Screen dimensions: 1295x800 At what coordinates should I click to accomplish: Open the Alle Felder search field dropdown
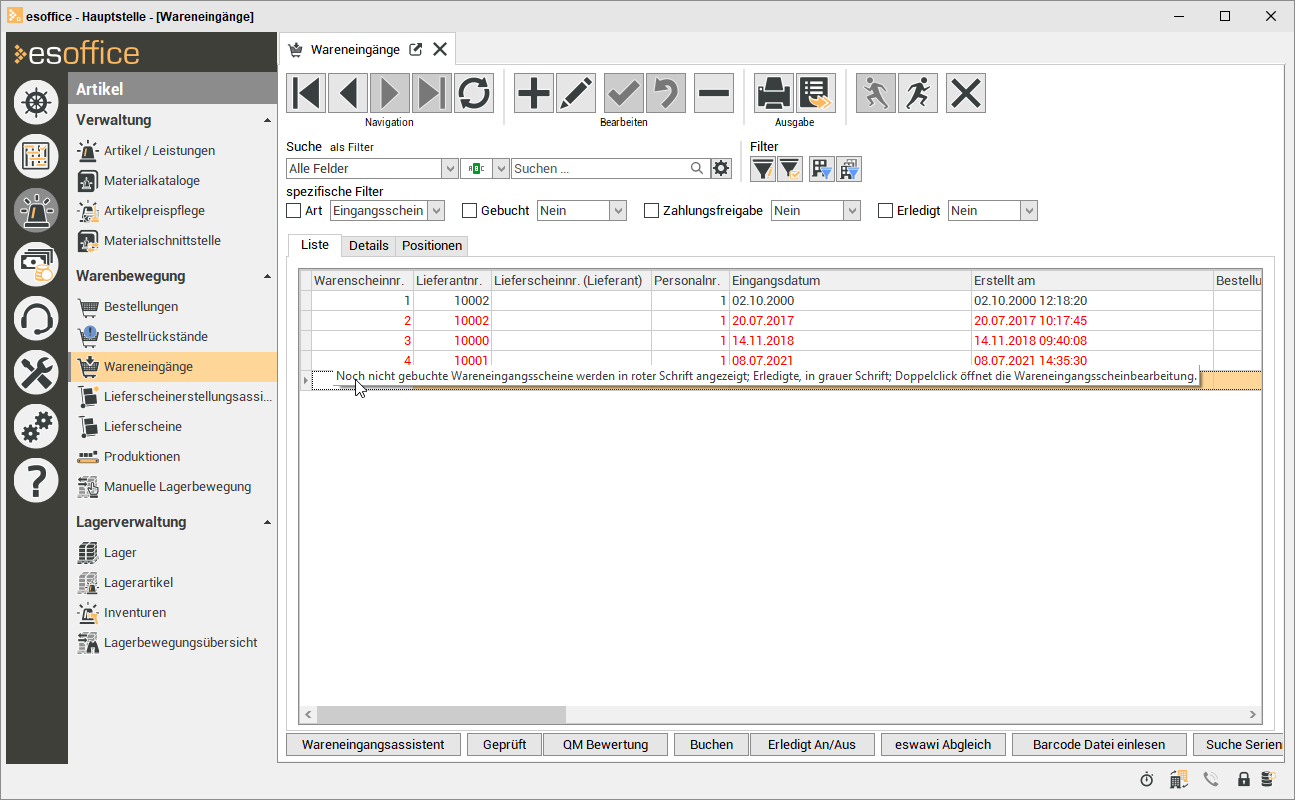(450, 169)
